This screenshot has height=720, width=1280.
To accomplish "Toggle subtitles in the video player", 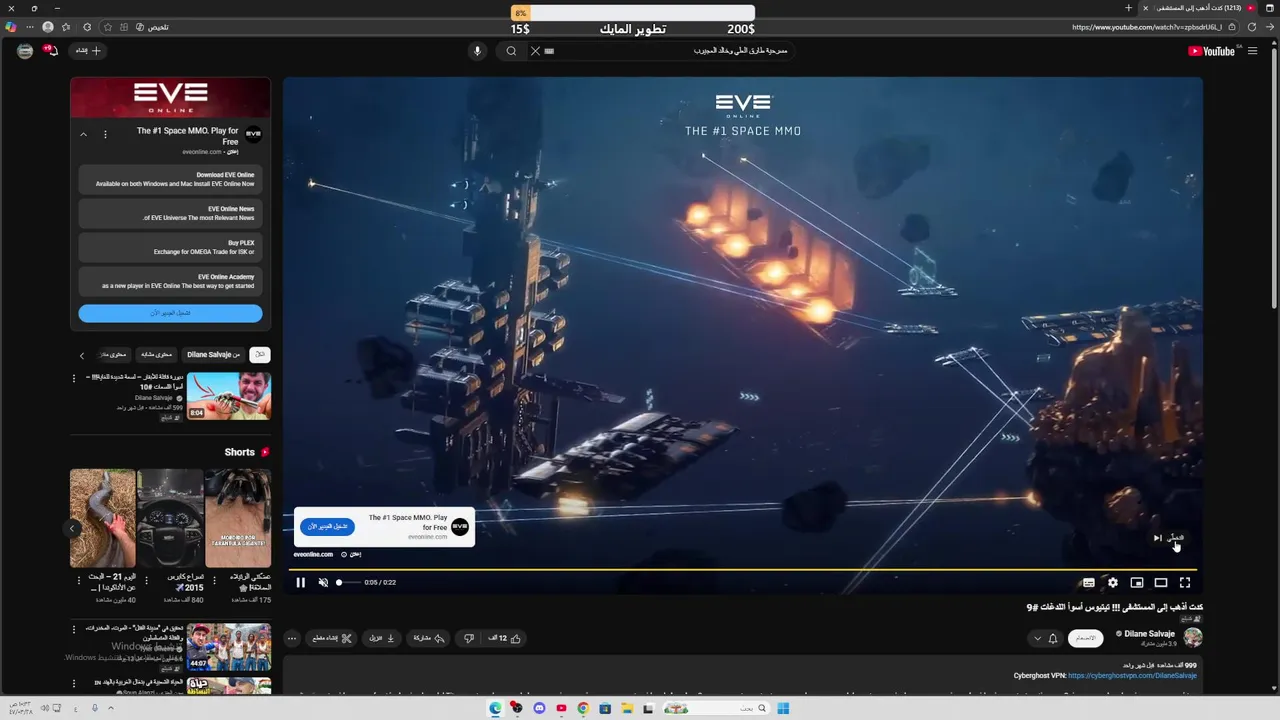I will pos(1089,582).
